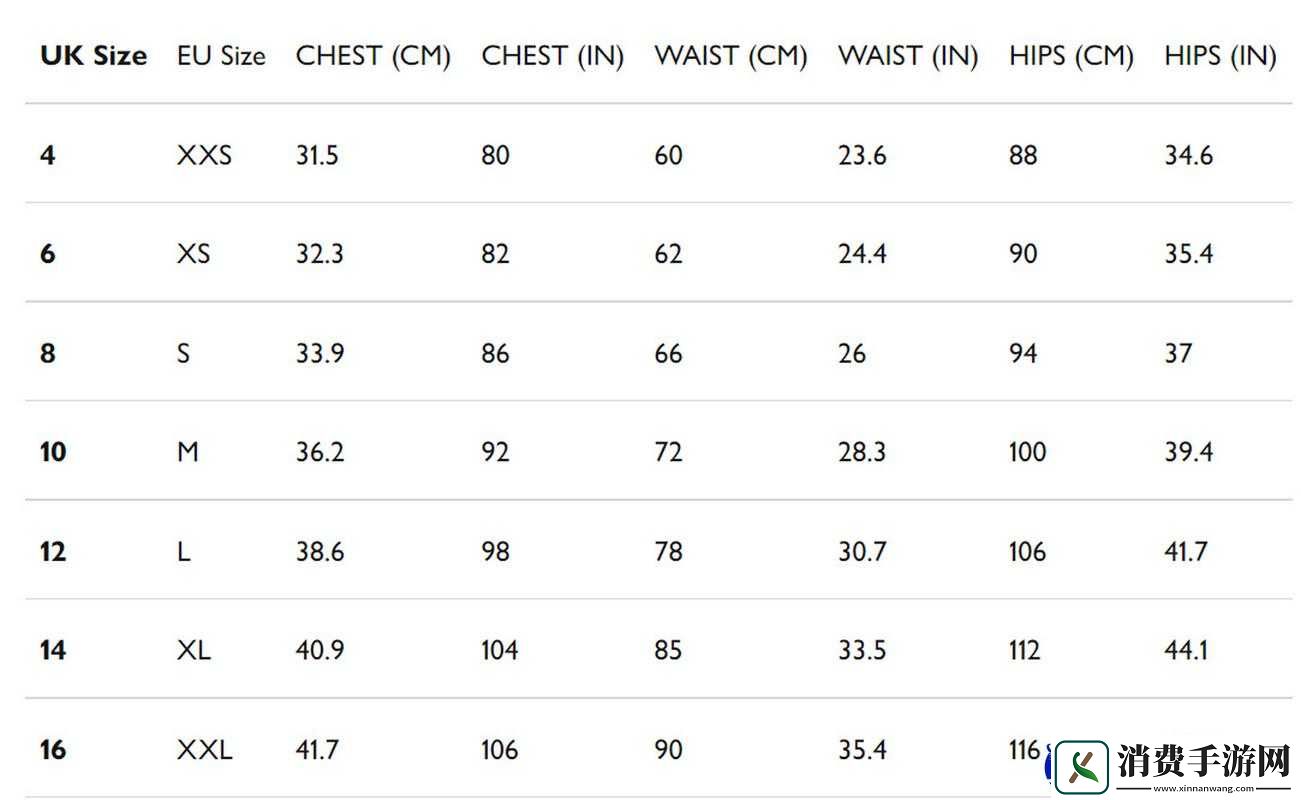Select UK size 10 row label
The height and width of the screenshot is (800, 1301).
click(53, 452)
